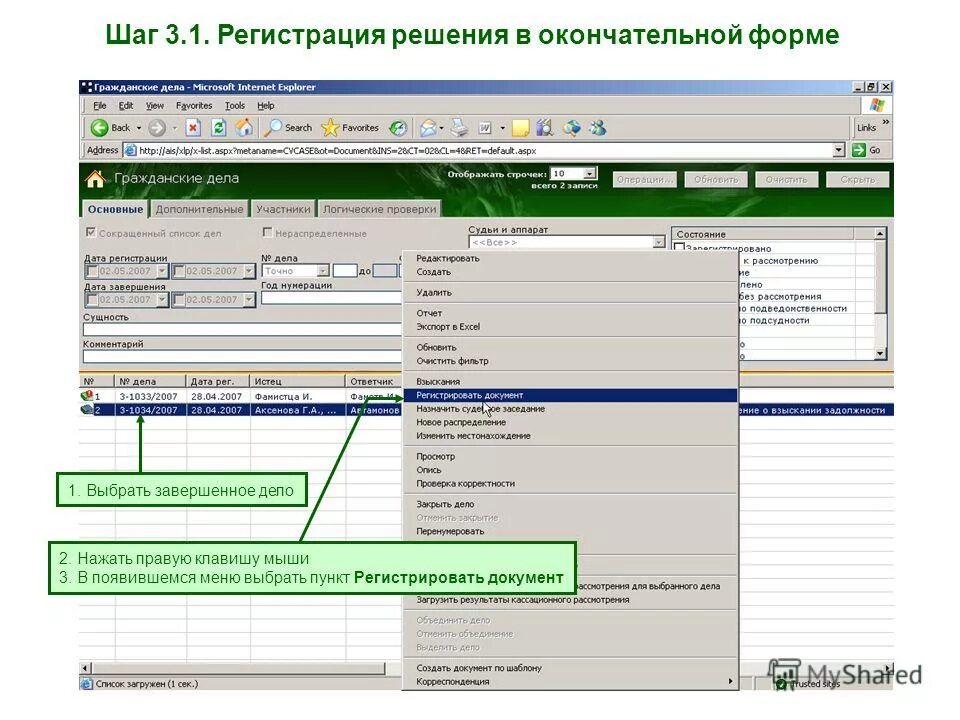Check the second Дата завершения date checkbox
Screen dimensions: 960x720
coord(179,299)
